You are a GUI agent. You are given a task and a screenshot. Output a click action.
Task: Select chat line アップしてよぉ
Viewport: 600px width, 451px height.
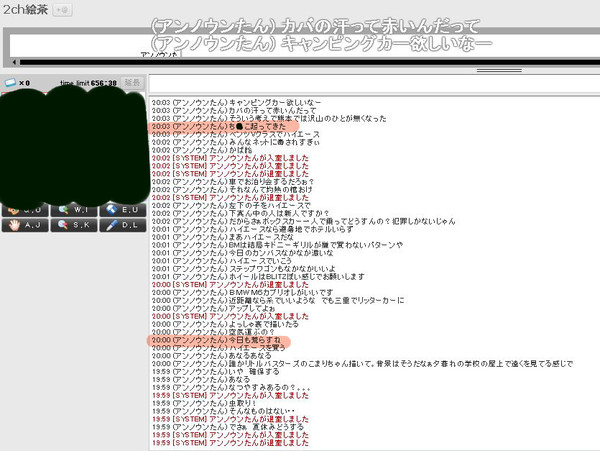click(x=214, y=308)
